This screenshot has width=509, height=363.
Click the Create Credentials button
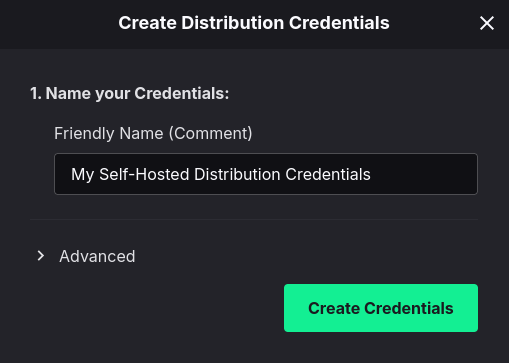(x=381, y=308)
